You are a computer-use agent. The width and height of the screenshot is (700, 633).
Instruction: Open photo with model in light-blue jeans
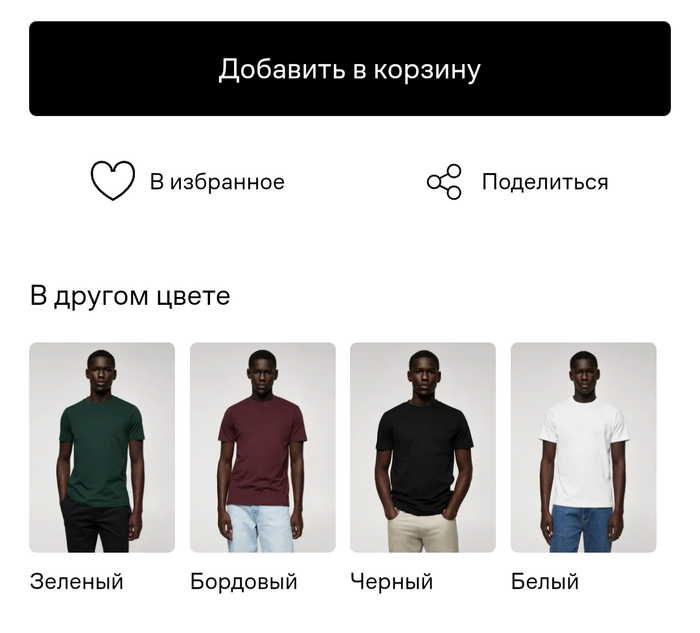point(262,447)
